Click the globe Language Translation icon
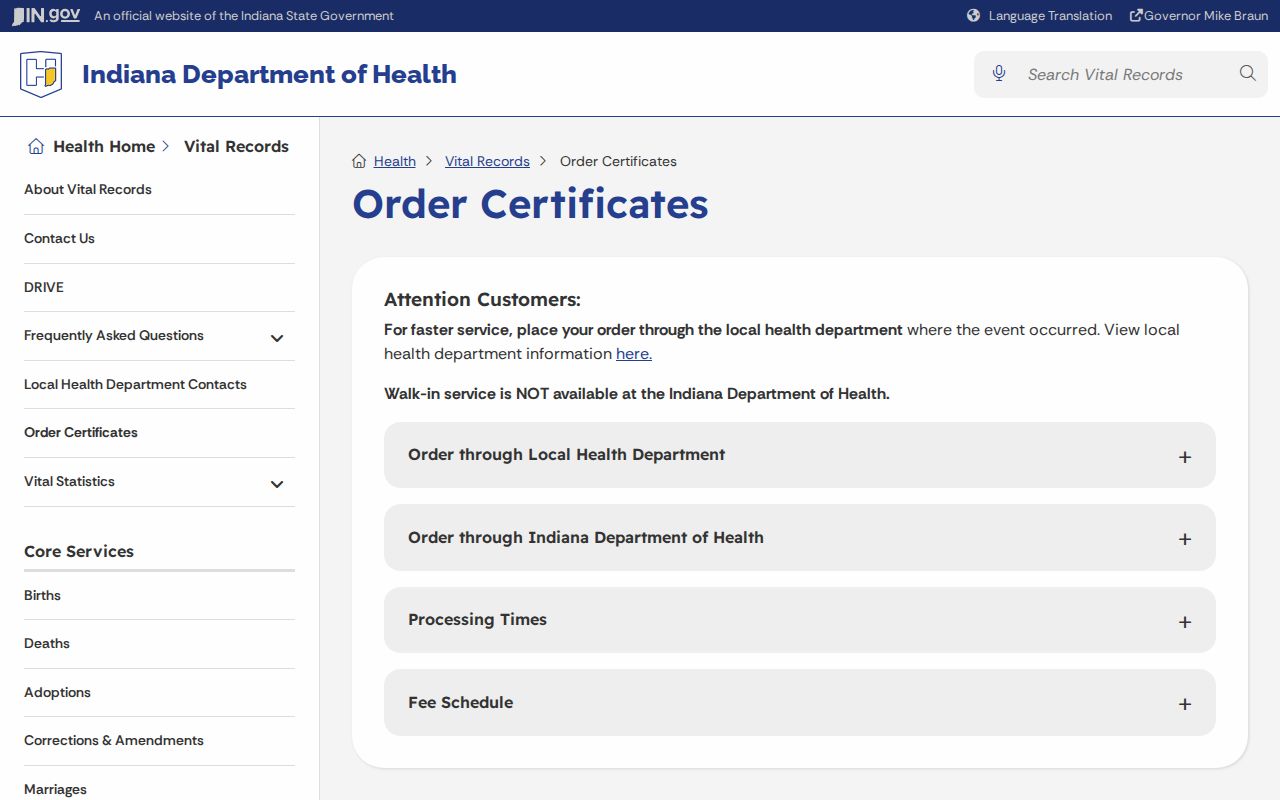This screenshot has height=800, width=1280. [973, 16]
